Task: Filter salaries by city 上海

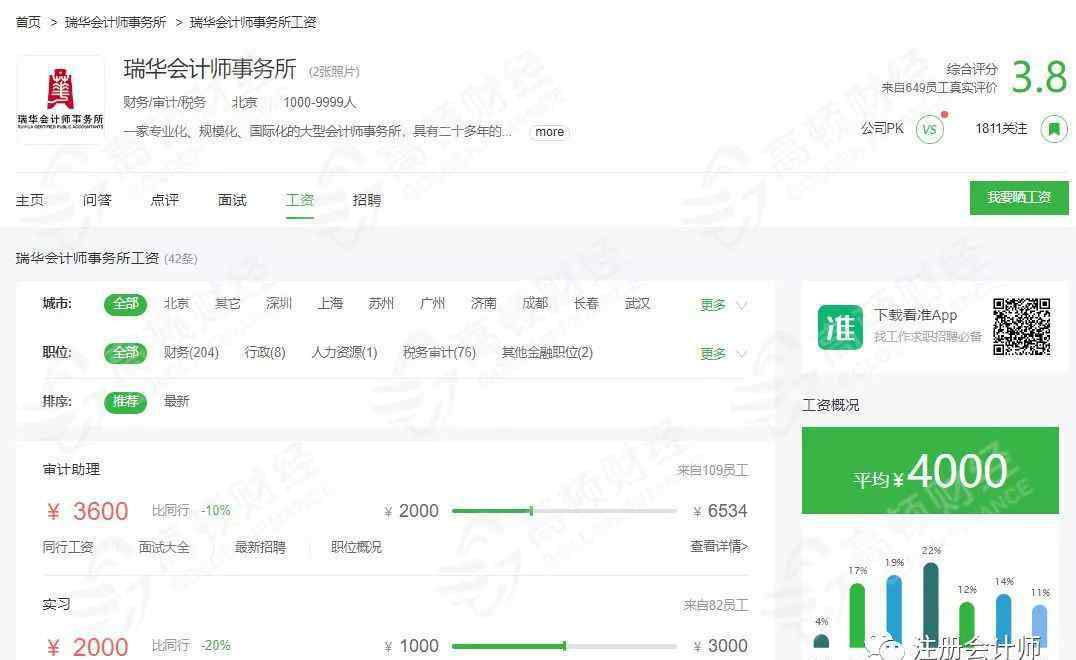Action: click(x=330, y=303)
